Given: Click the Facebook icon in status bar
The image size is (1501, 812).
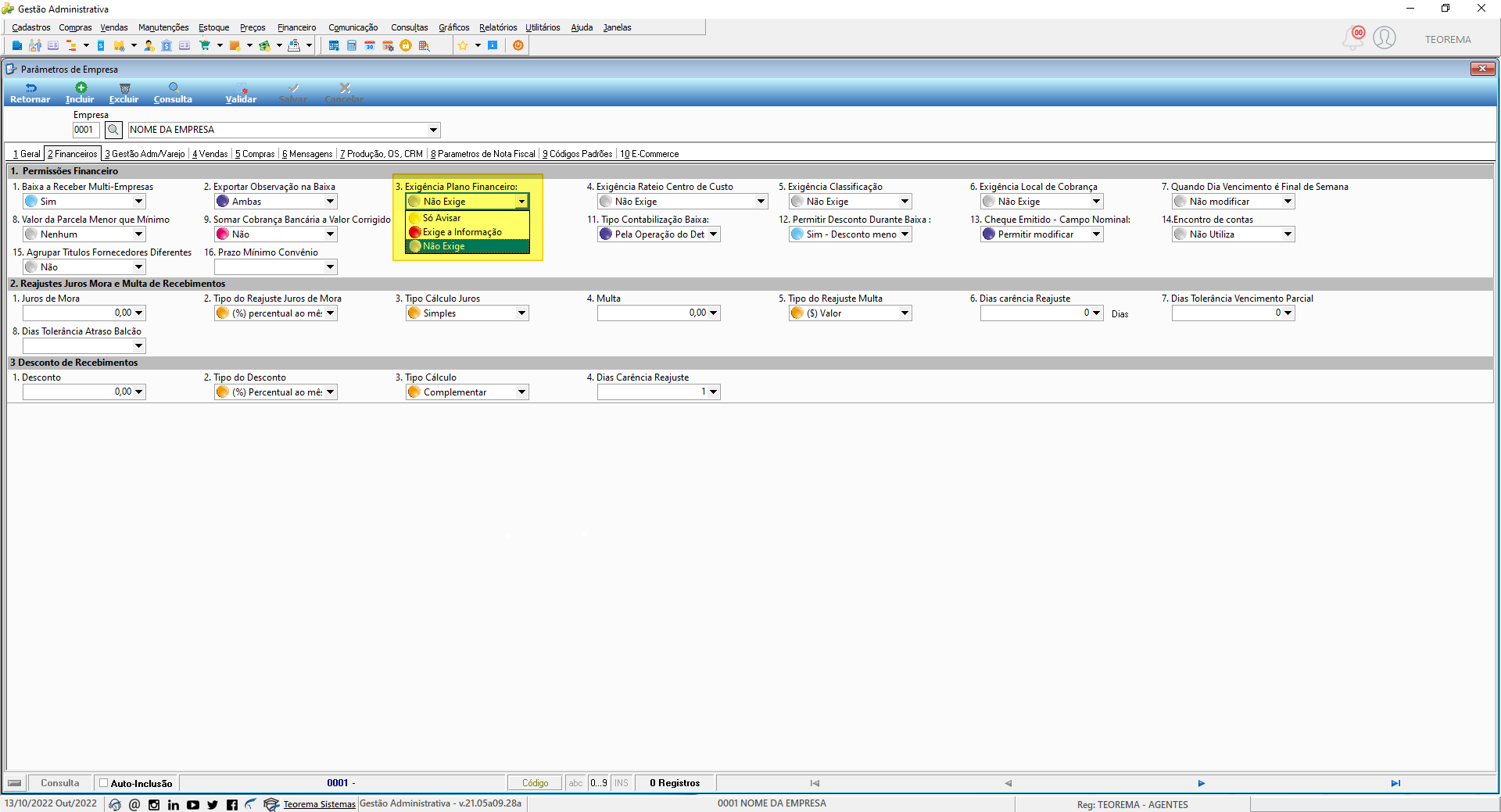Looking at the screenshot, I should (x=232, y=804).
